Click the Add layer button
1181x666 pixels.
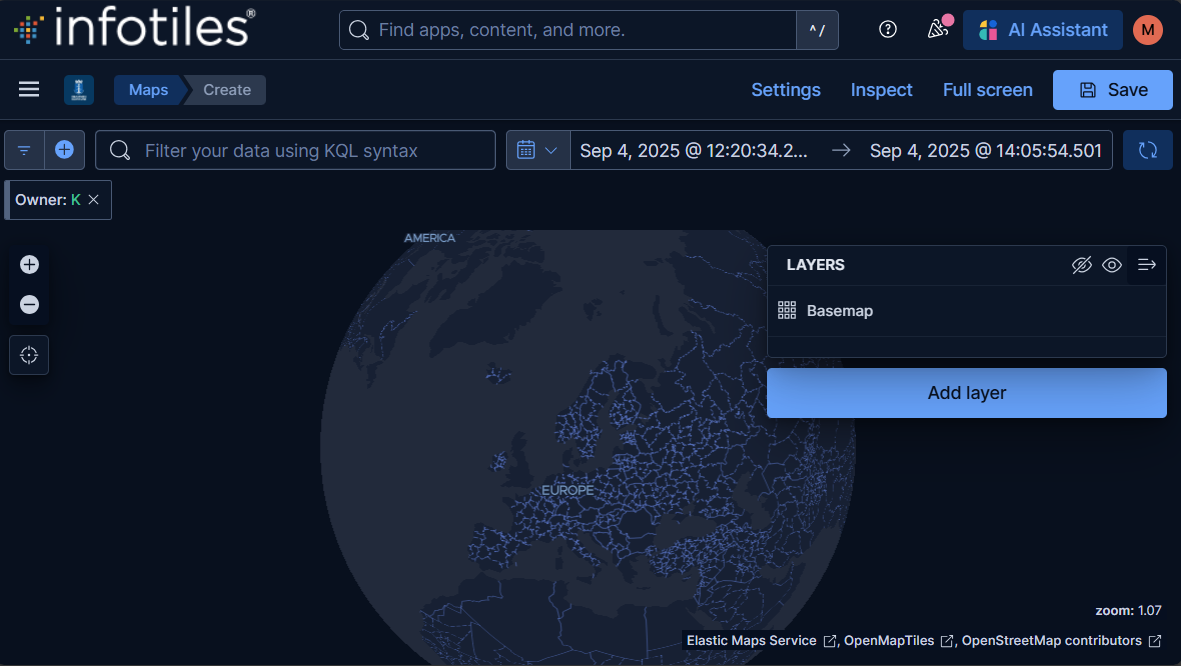pos(966,392)
